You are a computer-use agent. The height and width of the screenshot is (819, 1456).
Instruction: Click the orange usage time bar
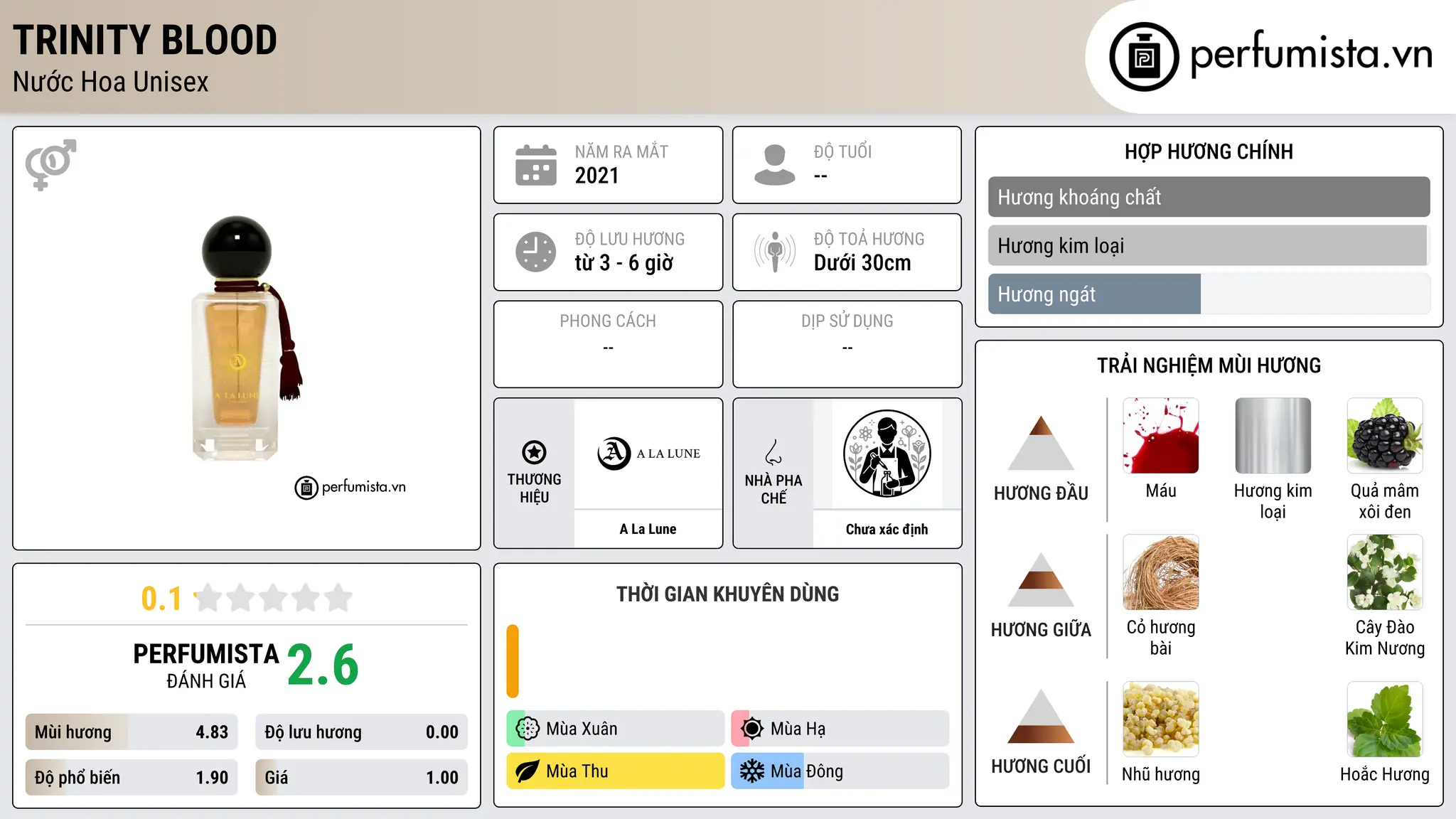click(x=513, y=661)
